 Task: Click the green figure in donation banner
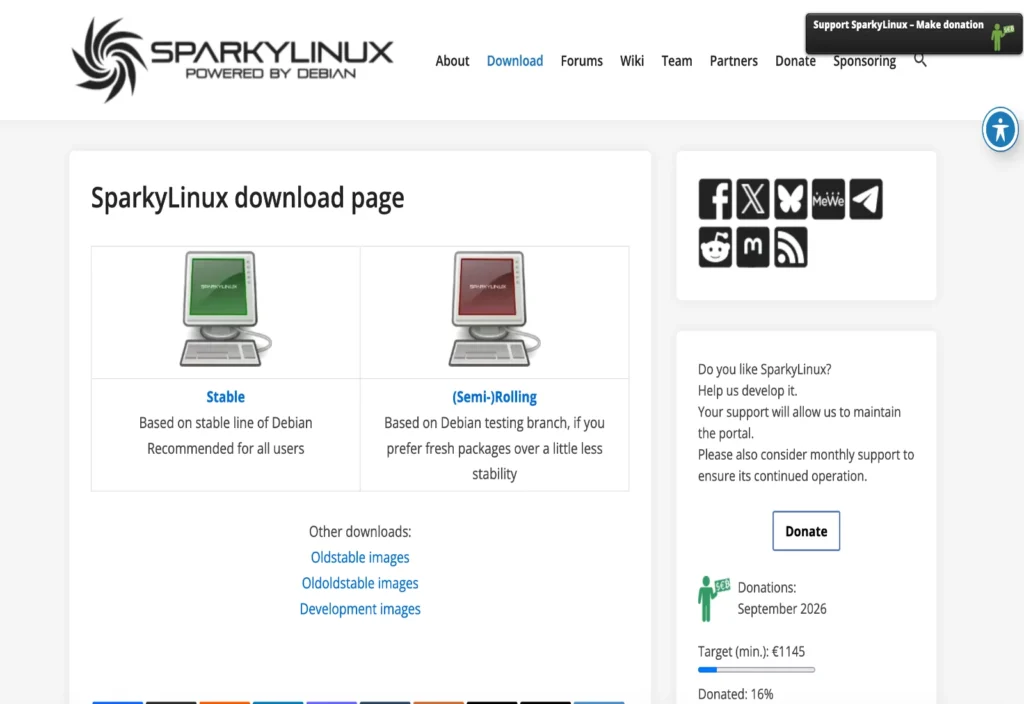click(x=1002, y=36)
